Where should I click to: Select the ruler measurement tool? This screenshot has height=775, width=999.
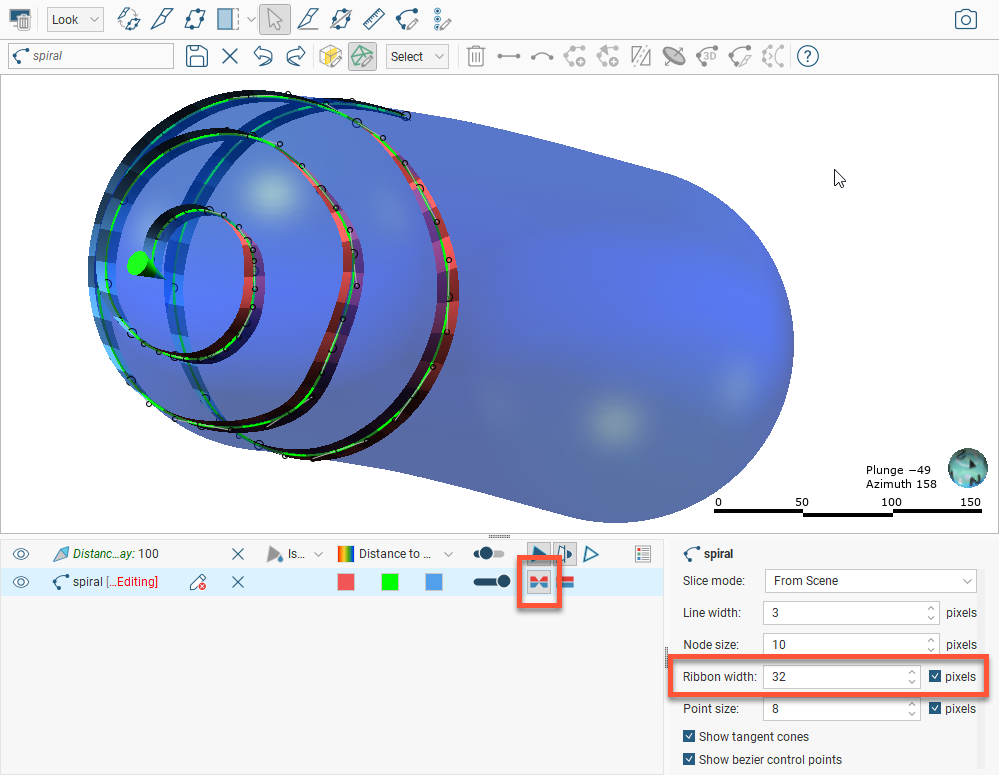pyautogui.click(x=373, y=19)
